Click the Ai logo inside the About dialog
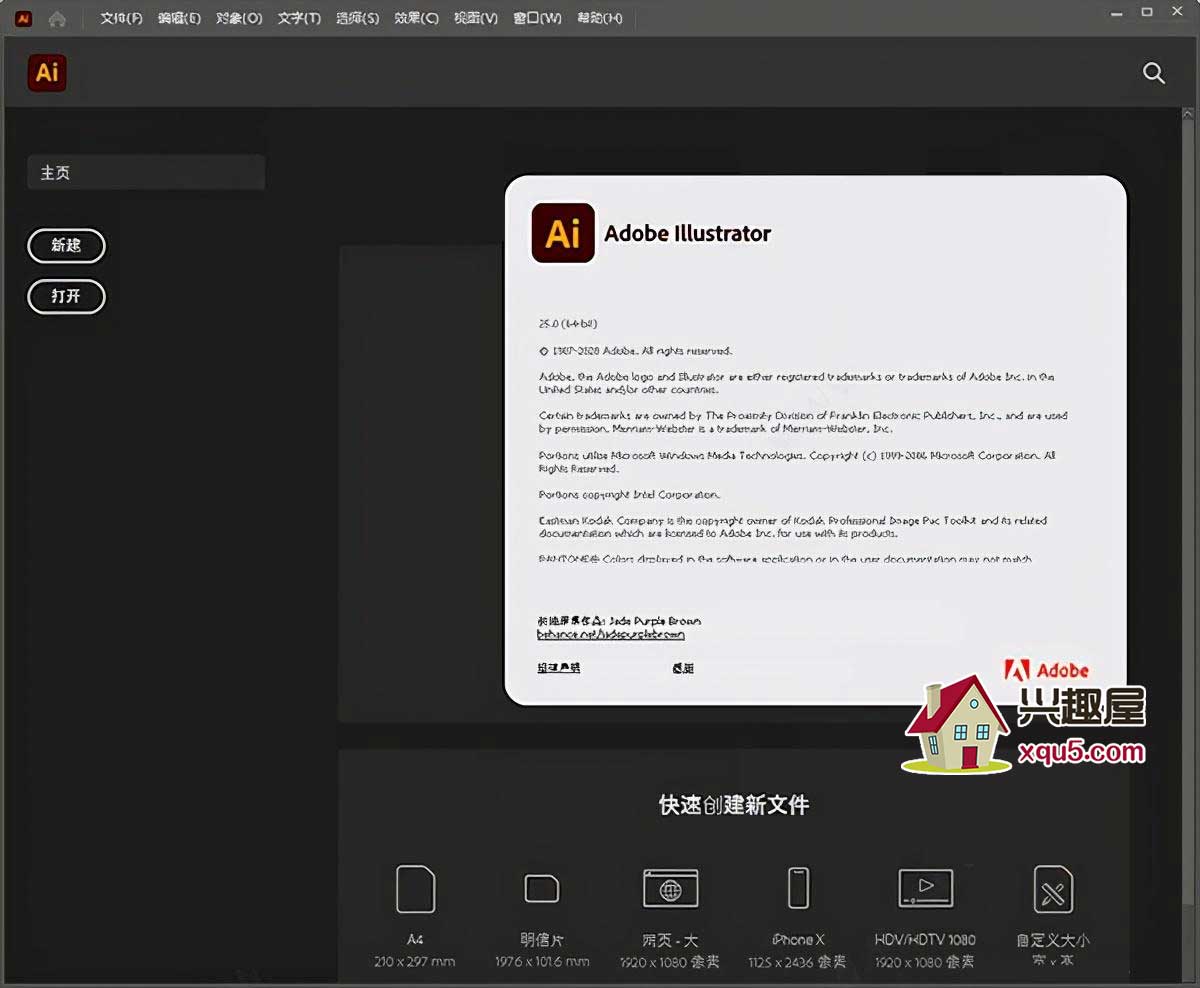This screenshot has height=988, width=1200. click(x=563, y=233)
